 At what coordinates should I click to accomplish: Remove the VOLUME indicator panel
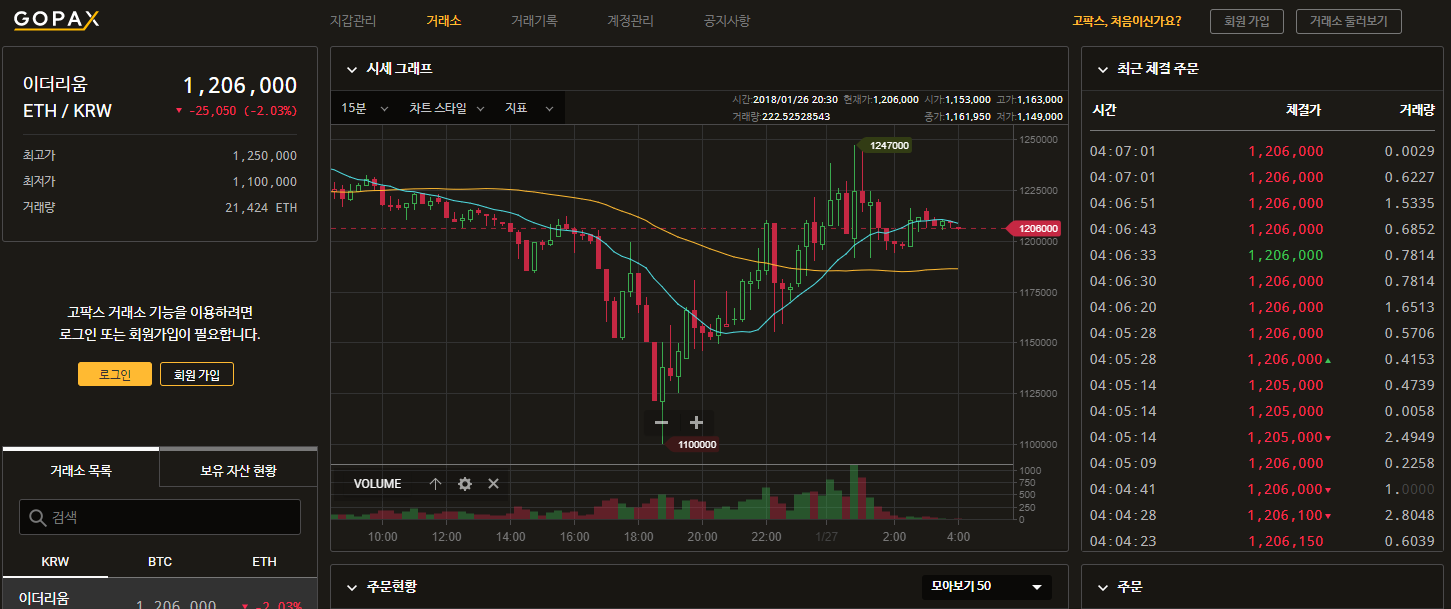[493, 484]
